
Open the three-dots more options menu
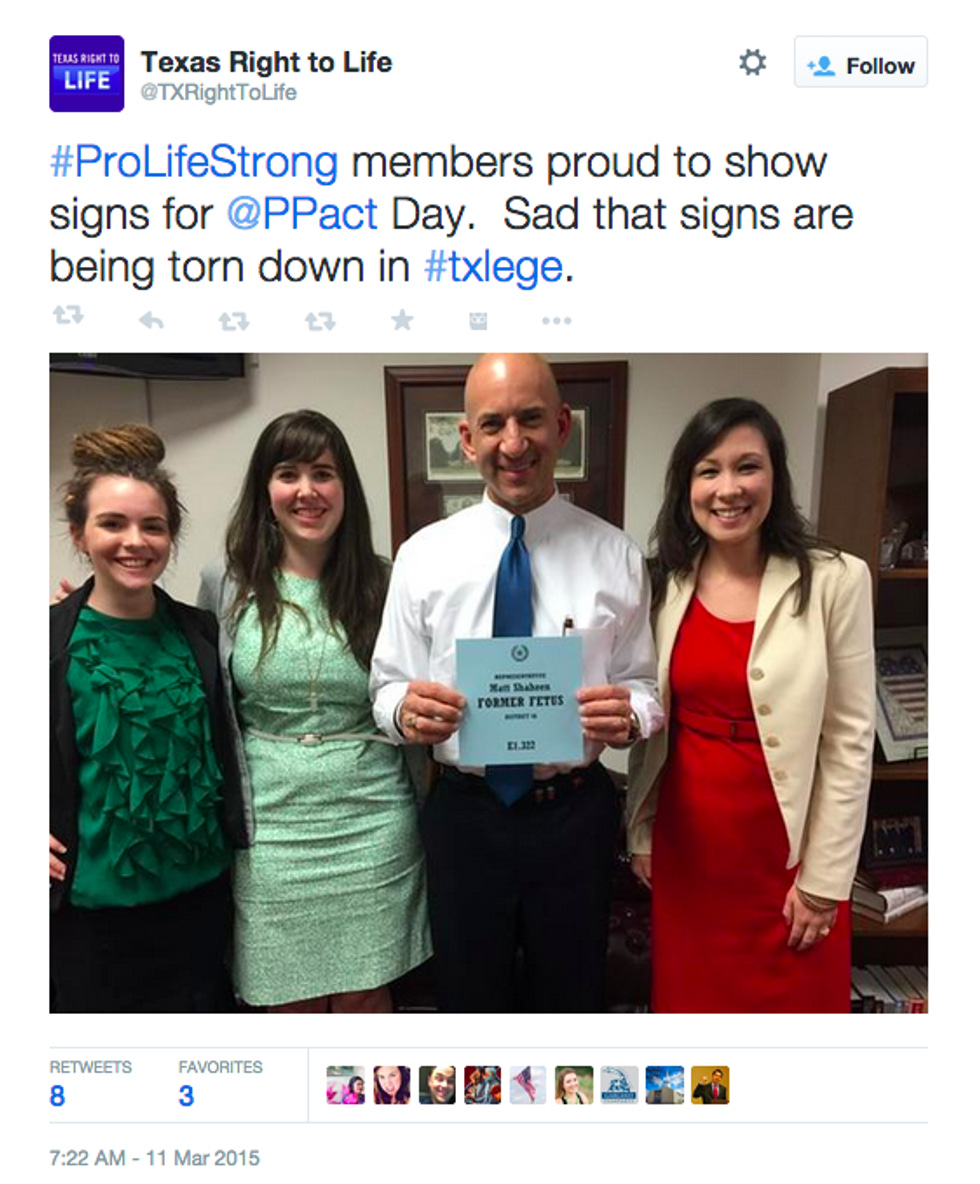point(556,321)
